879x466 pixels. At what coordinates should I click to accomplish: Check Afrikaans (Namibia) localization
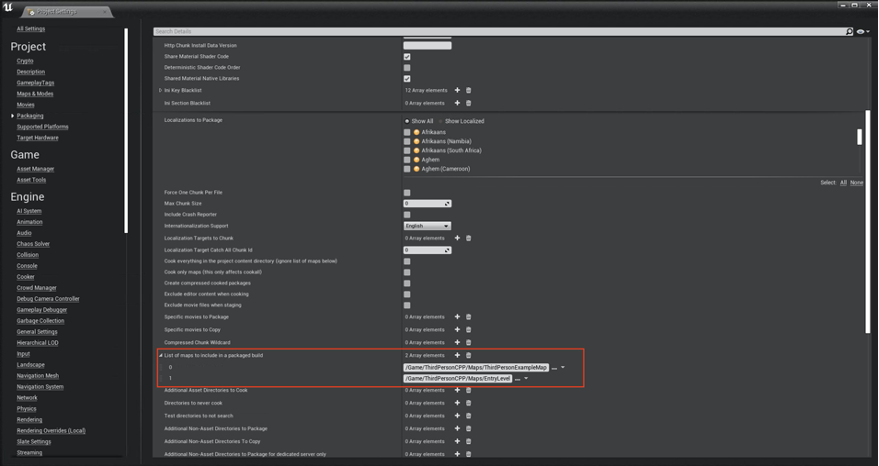(x=407, y=141)
